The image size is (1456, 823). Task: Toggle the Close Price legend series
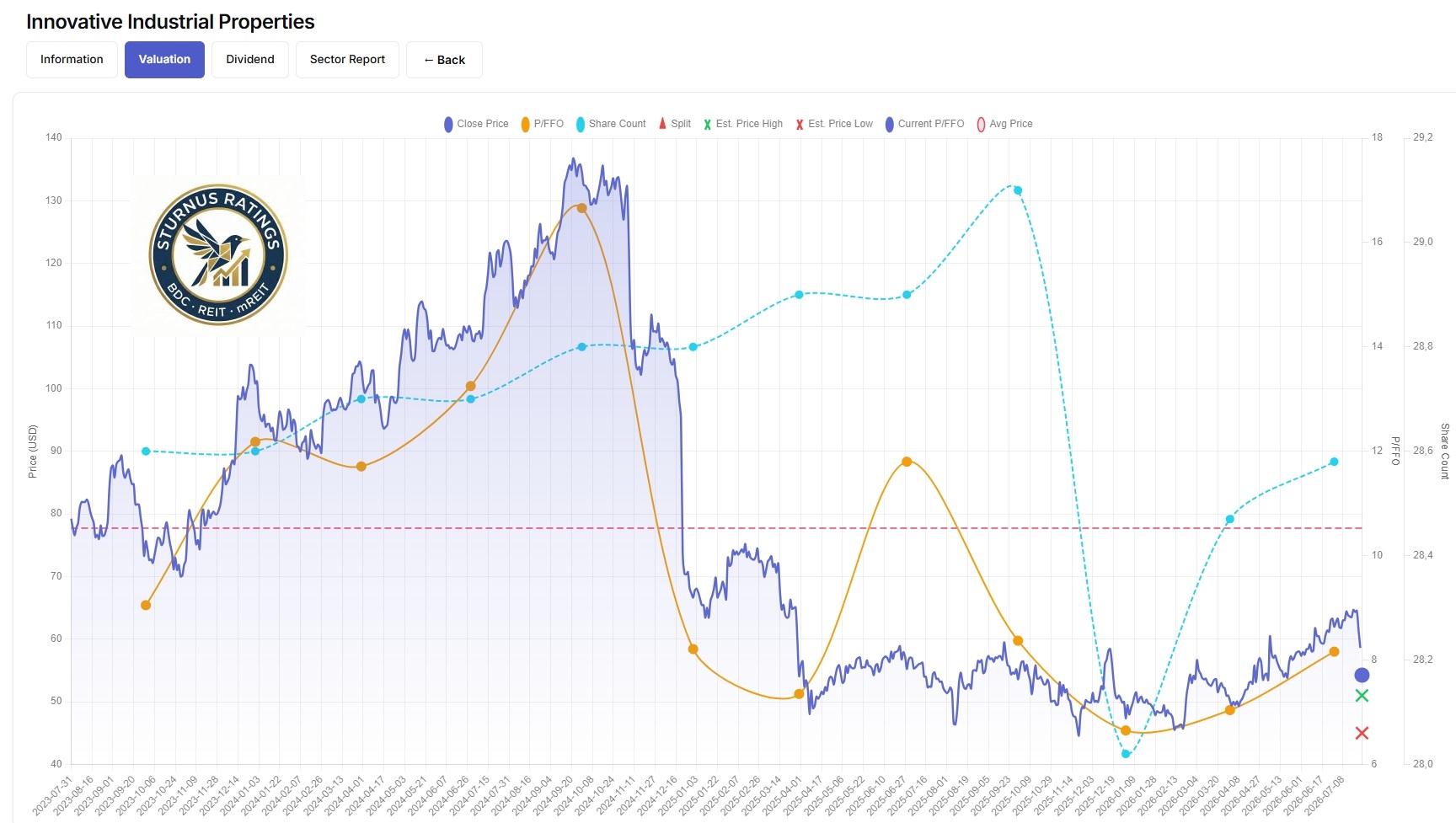pyautogui.click(x=476, y=124)
